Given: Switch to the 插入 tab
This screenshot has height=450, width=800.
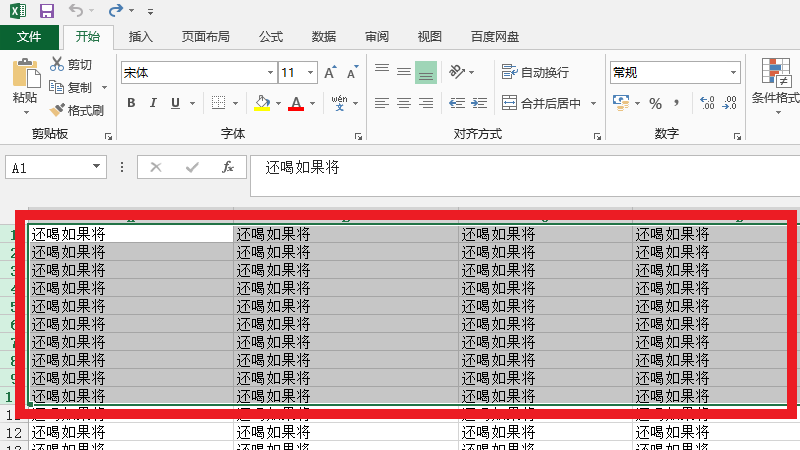Looking at the screenshot, I should click(x=140, y=37).
